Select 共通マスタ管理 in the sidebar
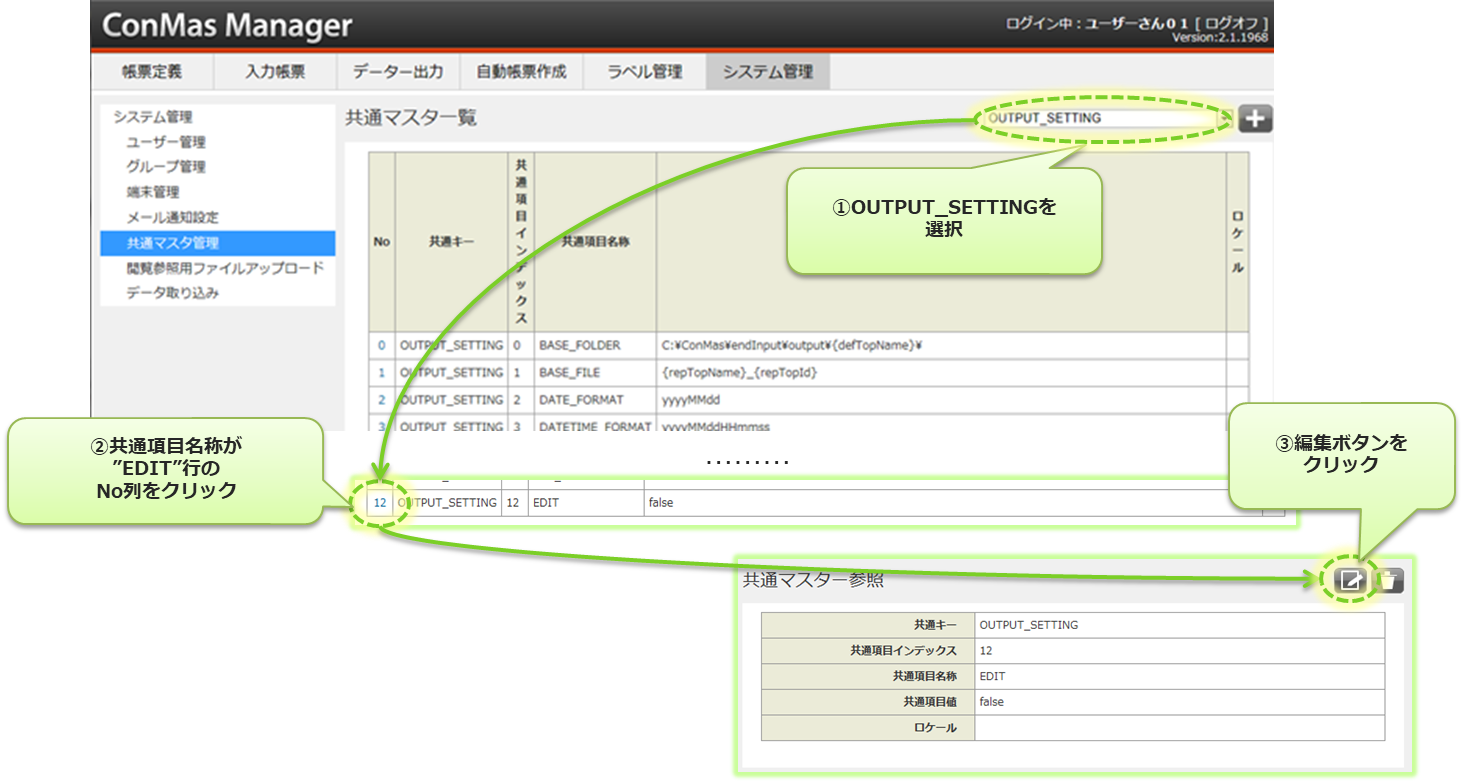Image resolution: width=1463 pixels, height=783 pixels. click(x=172, y=243)
